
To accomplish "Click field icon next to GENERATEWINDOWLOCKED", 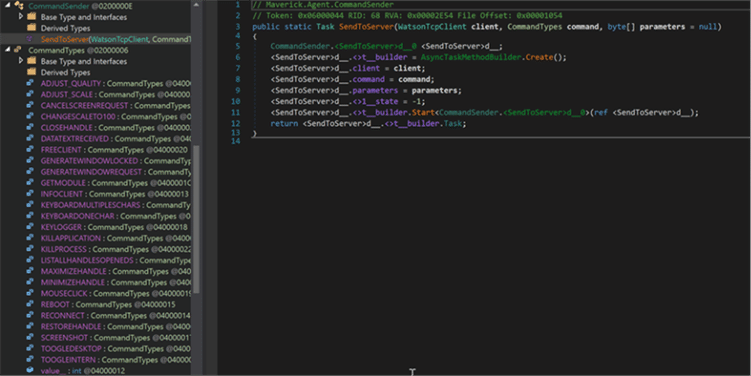I will coord(30,160).
